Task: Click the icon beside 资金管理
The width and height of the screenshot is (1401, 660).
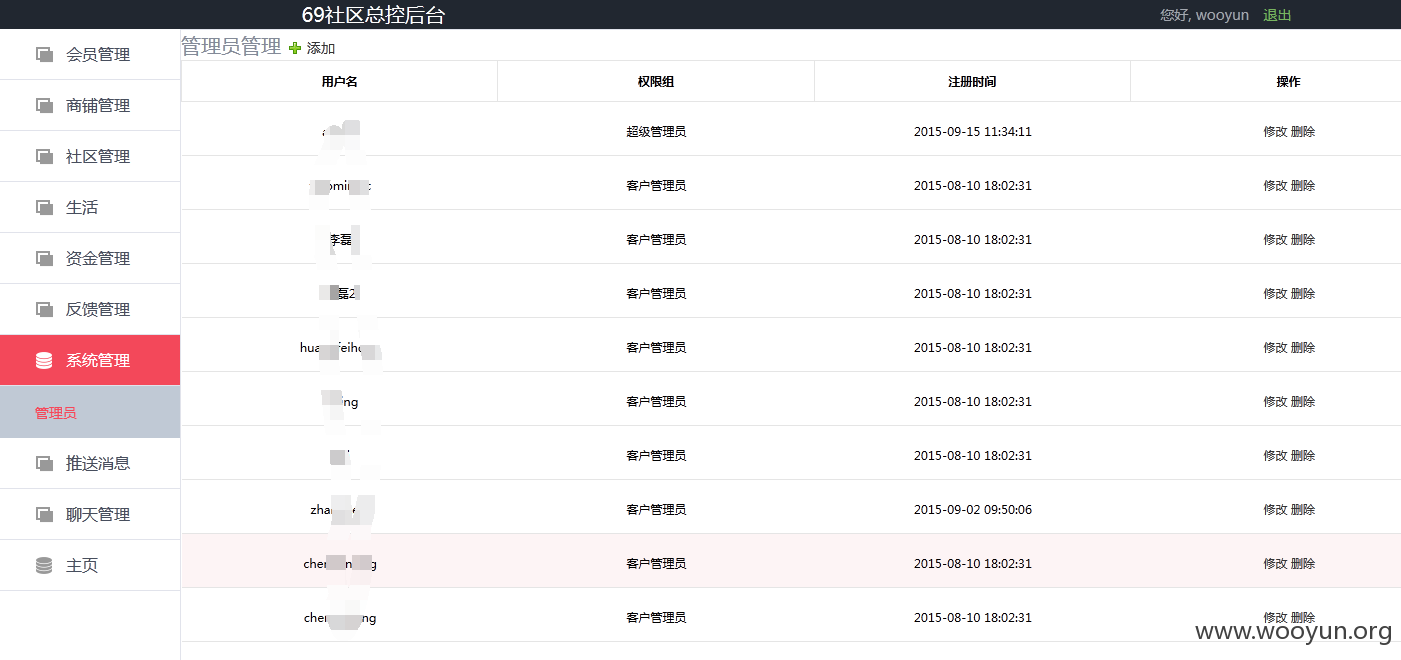Action: (x=44, y=259)
